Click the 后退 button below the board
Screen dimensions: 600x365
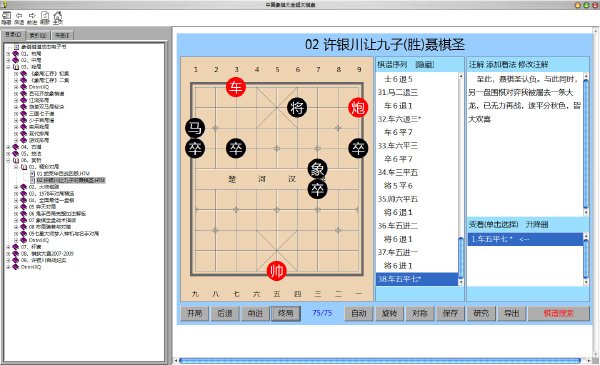pyautogui.click(x=225, y=313)
